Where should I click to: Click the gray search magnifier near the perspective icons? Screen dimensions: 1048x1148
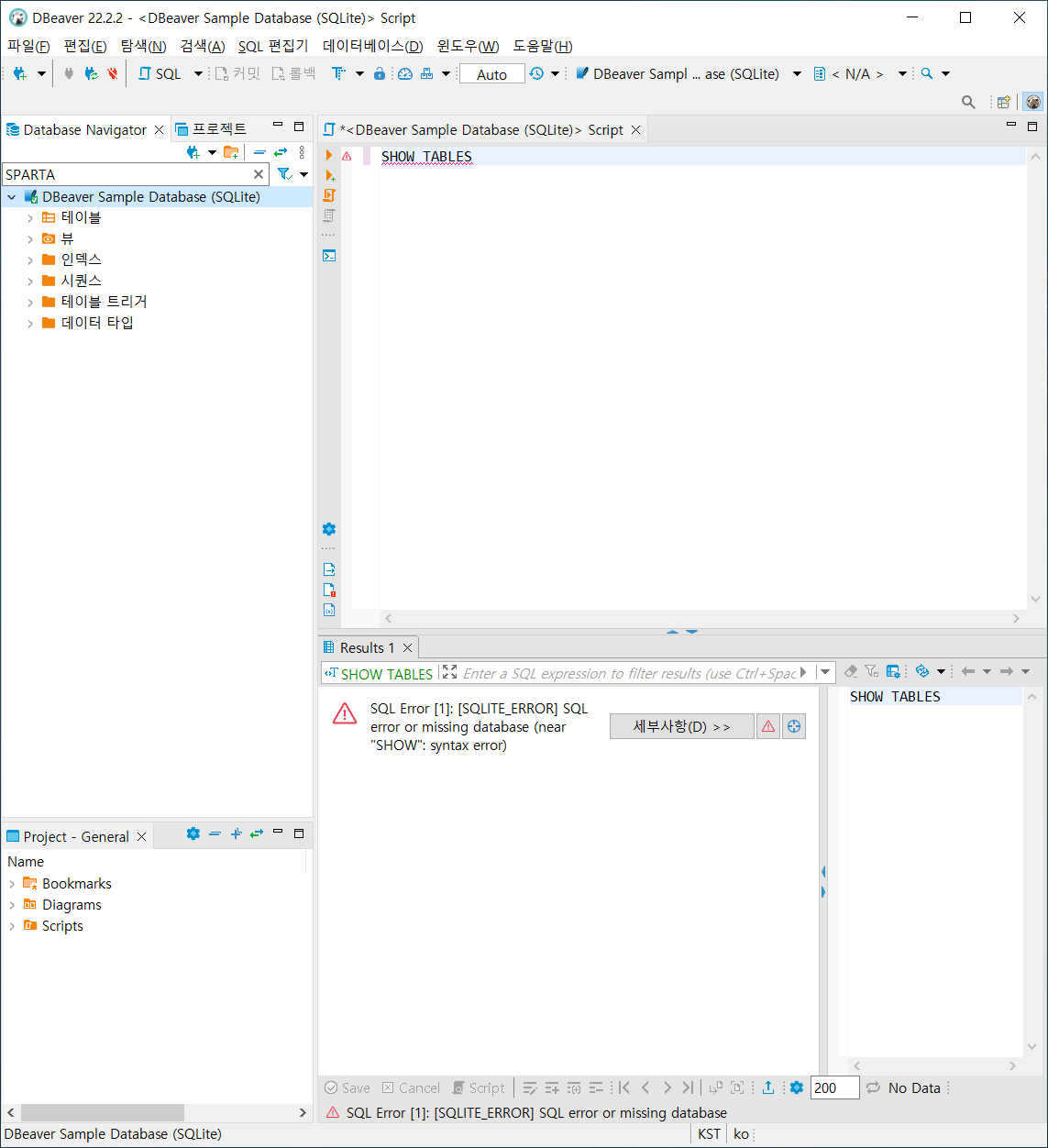968,102
